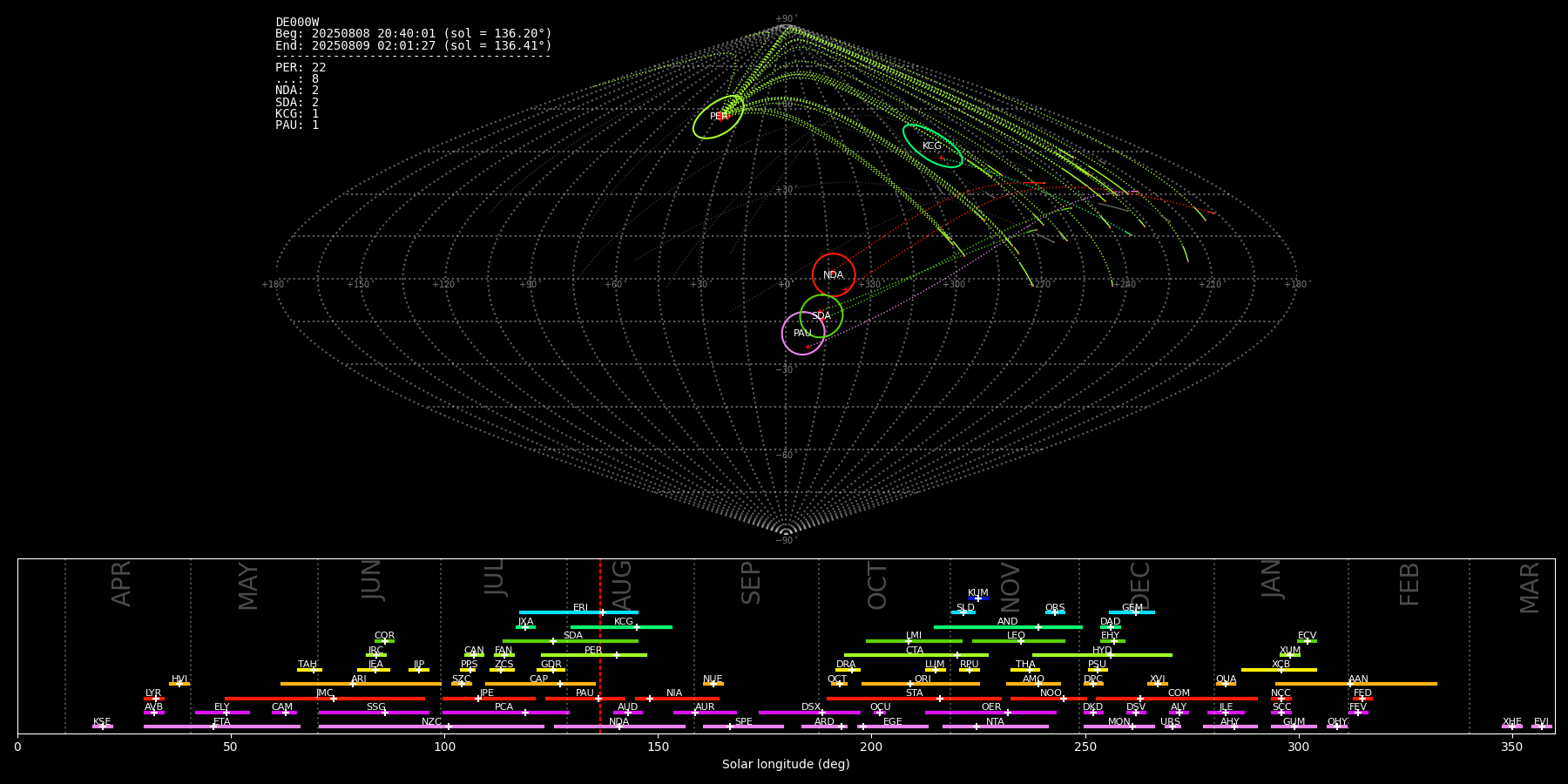
Task: Click the XCB yellow shower bar
Action: coord(1279,670)
